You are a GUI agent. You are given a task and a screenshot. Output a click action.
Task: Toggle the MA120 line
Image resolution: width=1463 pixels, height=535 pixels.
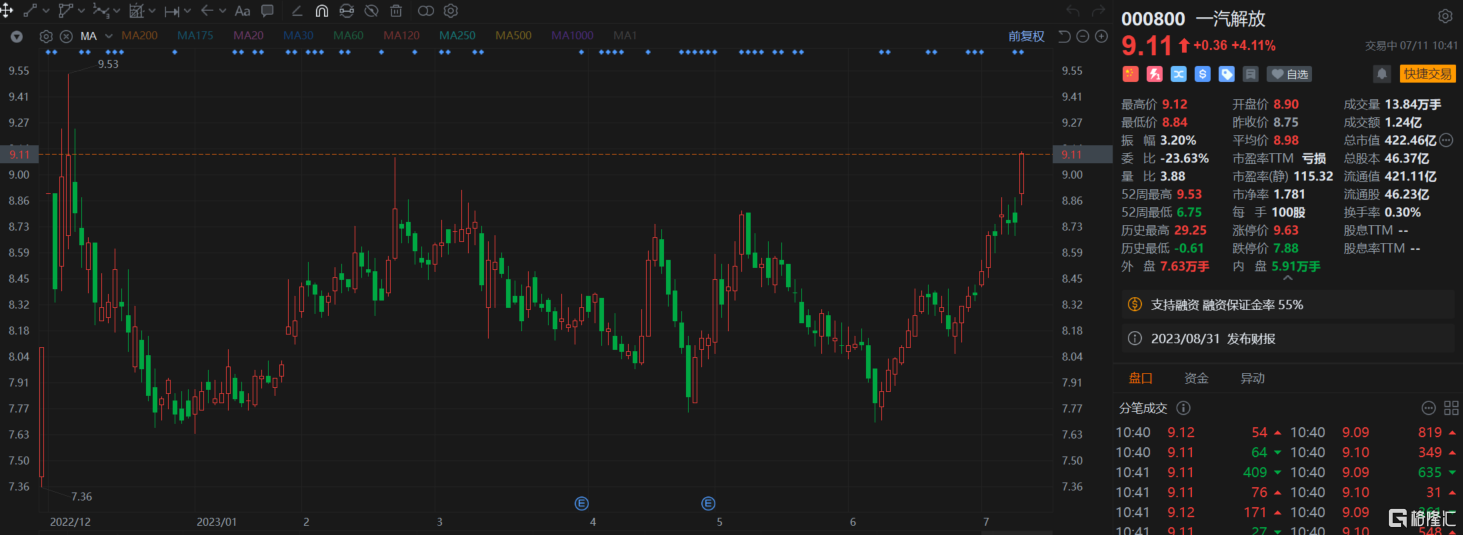tap(401, 36)
